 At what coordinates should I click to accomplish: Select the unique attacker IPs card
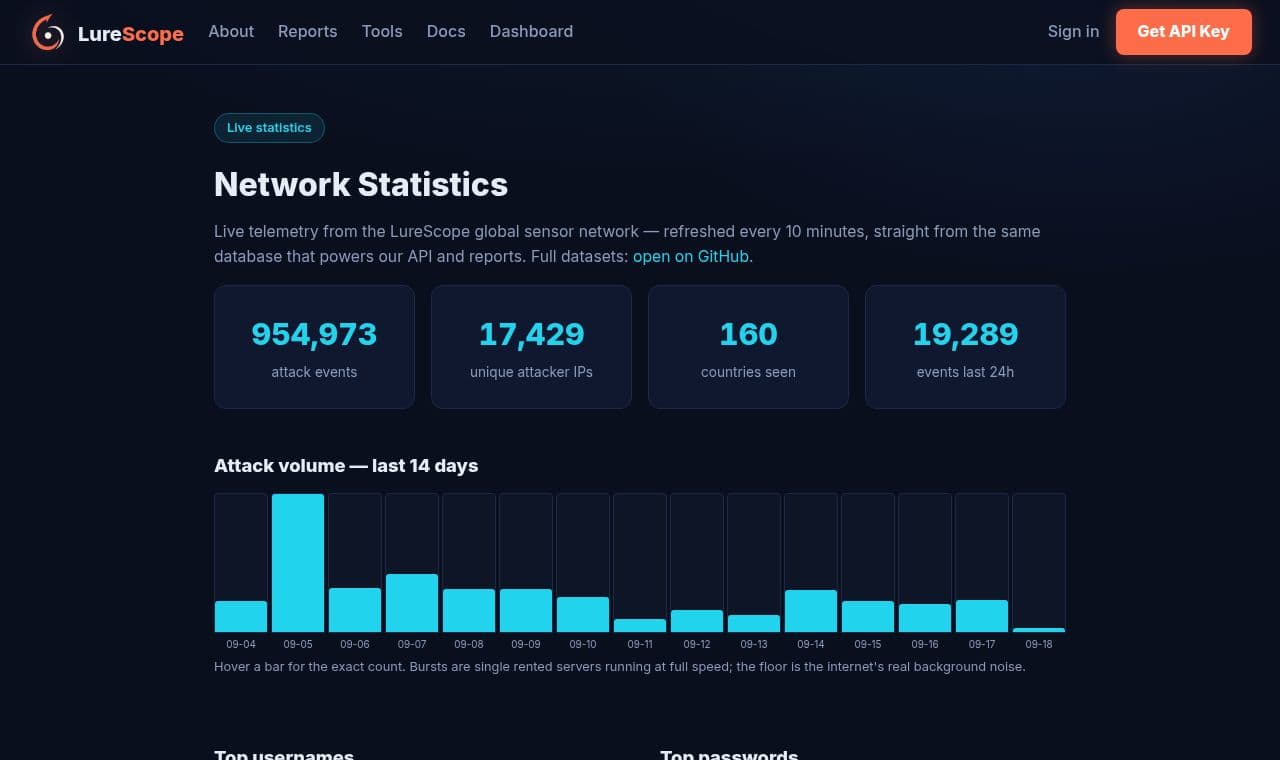tap(531, 347)
